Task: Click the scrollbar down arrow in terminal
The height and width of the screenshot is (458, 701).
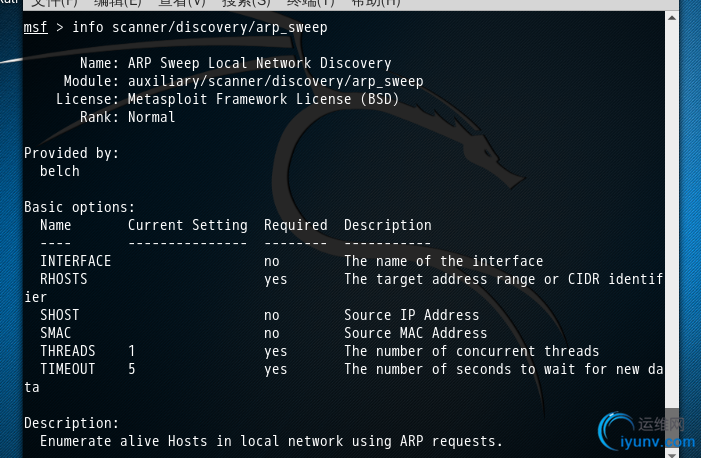Action: point(672,454)
